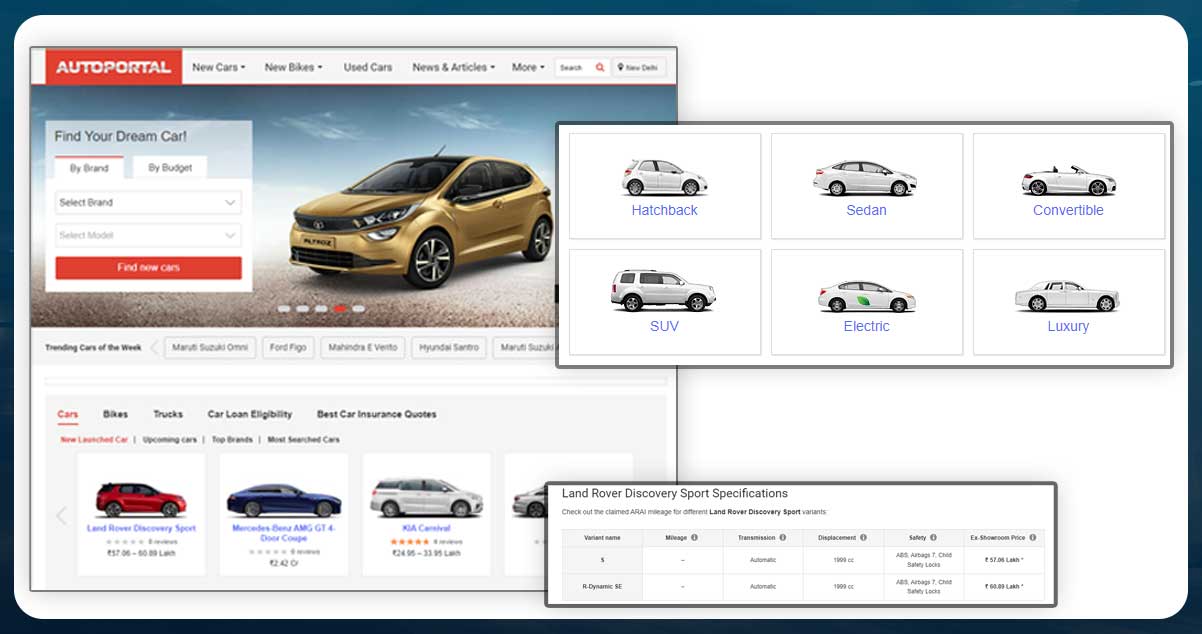This screenshot has width=1202, height=634.
Task: Open the News & Articles menu
Action: tap(454, 67)
